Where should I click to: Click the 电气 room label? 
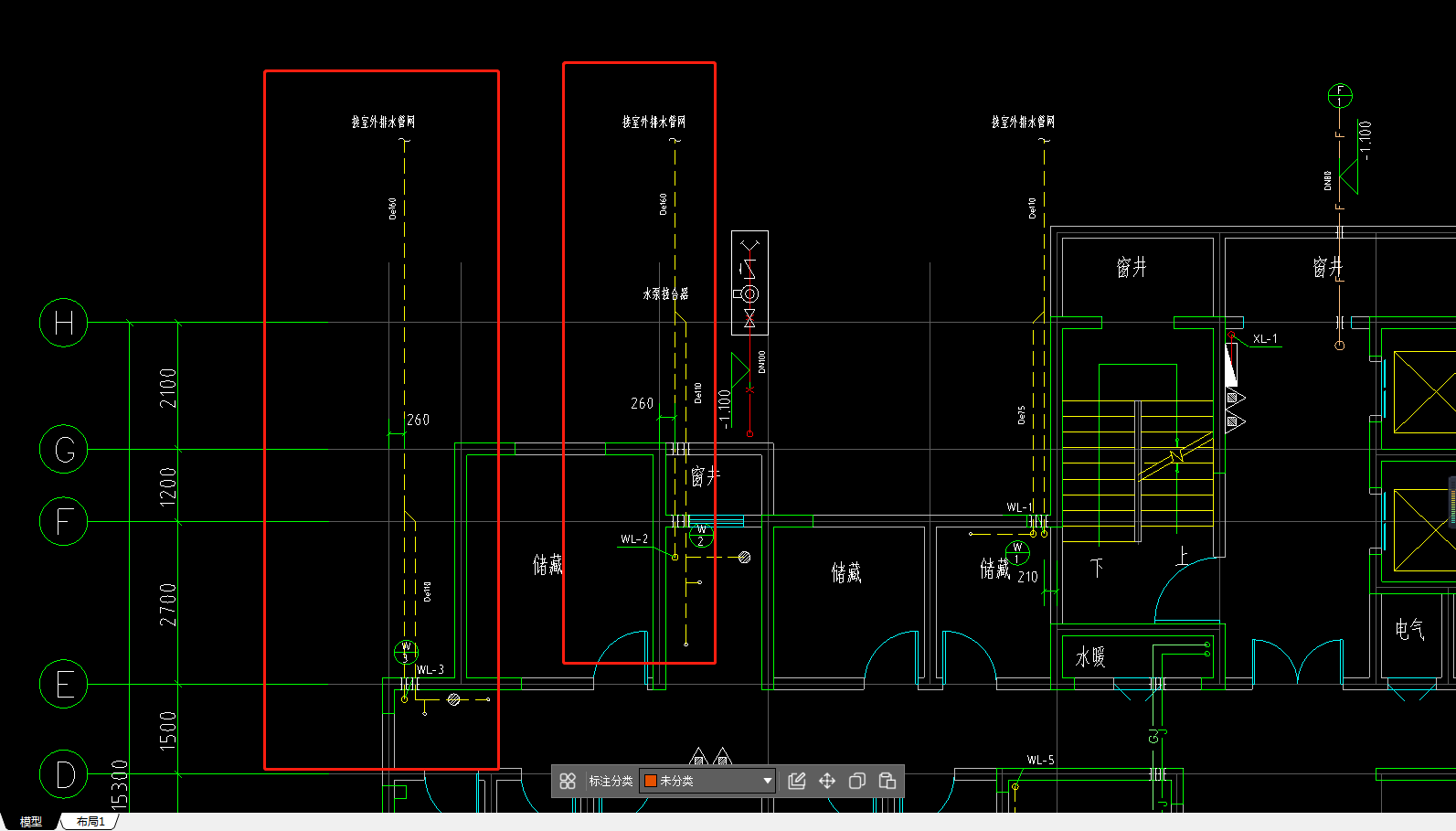1409,629
